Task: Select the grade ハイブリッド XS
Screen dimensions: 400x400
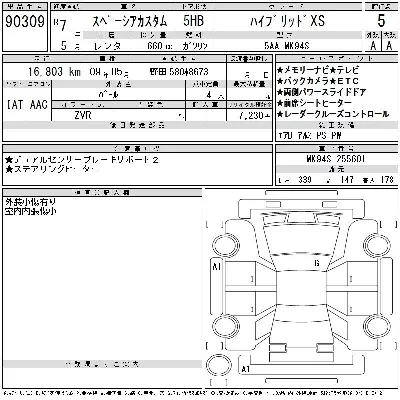Action: [x=287, y=21]
